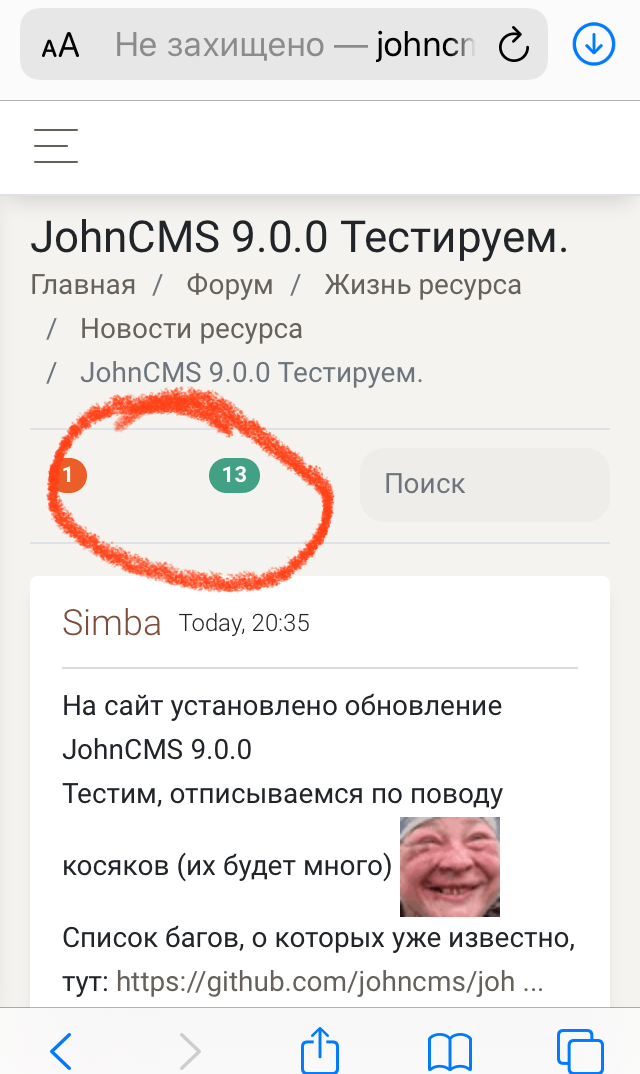
Task: Open Safari bookmarks book icon
Action: point(450,1051)
